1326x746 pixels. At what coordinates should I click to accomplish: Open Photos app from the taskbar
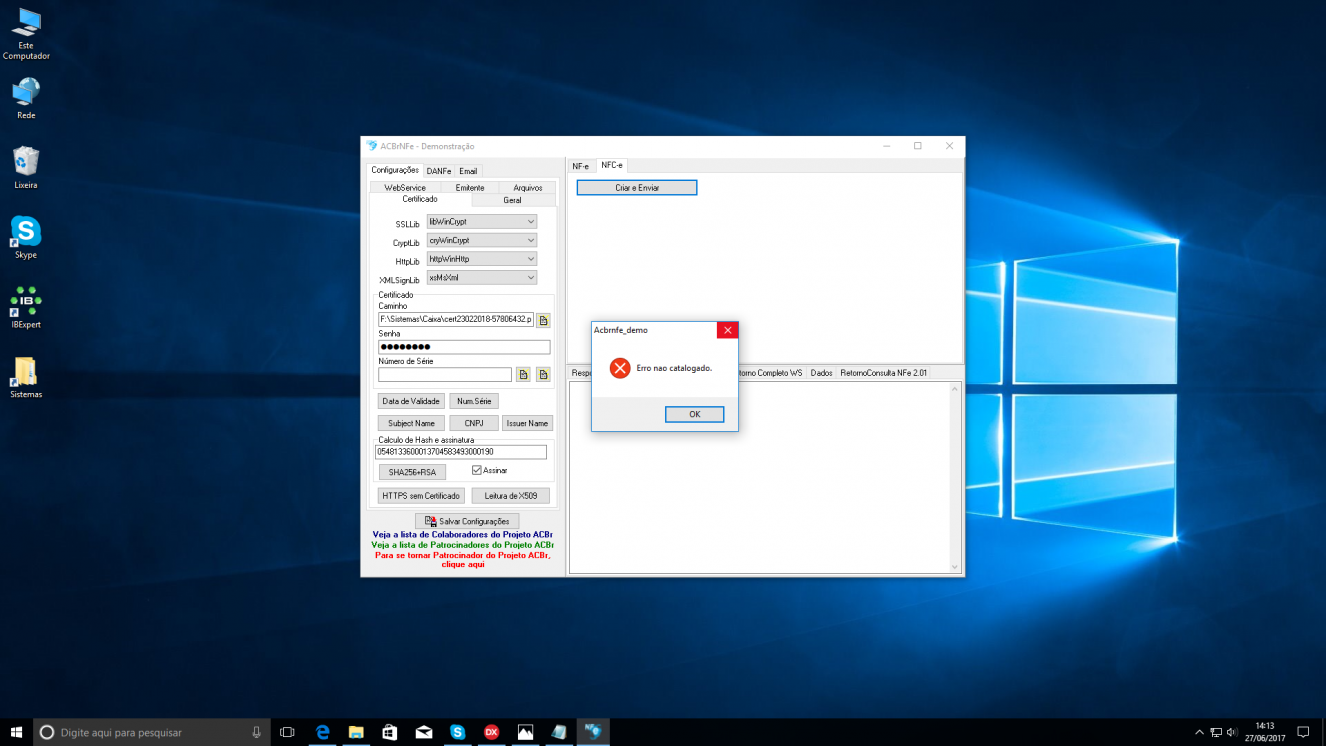click(526, 732)
